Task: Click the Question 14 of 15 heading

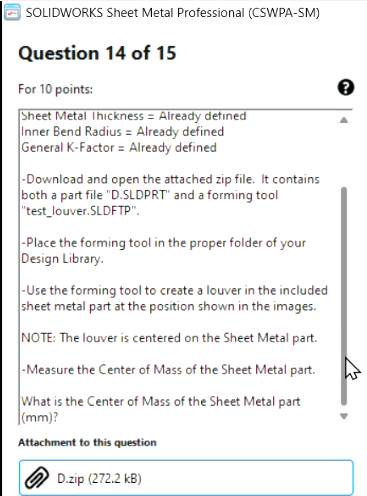Action: tap(97, 53)
